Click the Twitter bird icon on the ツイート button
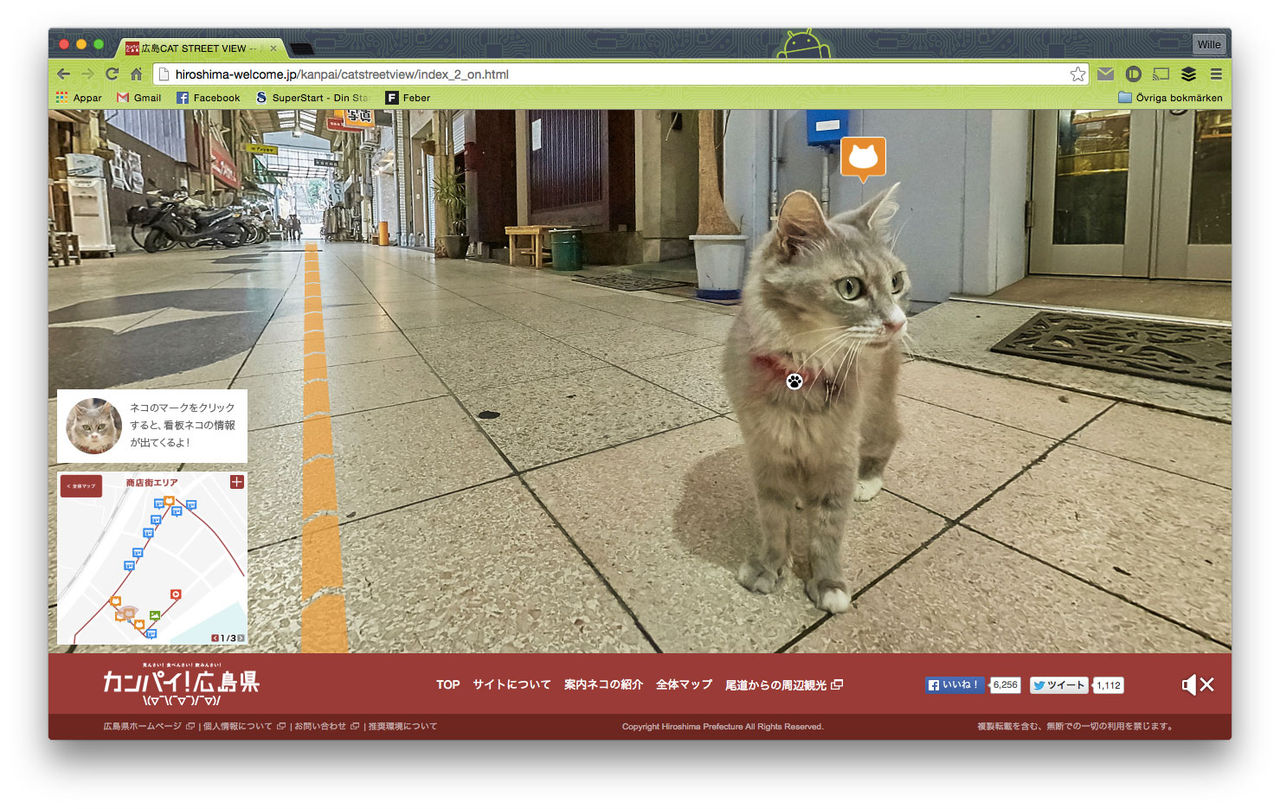This screenshot has height=809, width=1280. coord(1040,685)
